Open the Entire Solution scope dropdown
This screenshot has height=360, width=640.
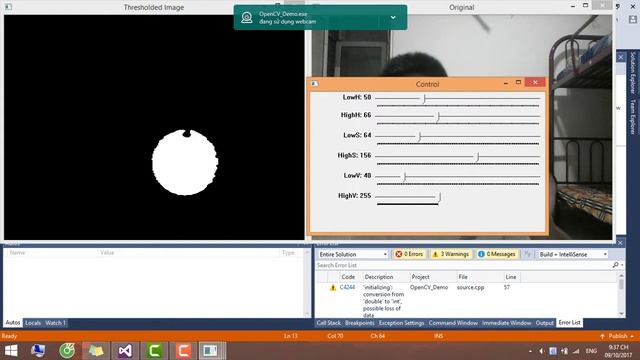pos(353,254)
